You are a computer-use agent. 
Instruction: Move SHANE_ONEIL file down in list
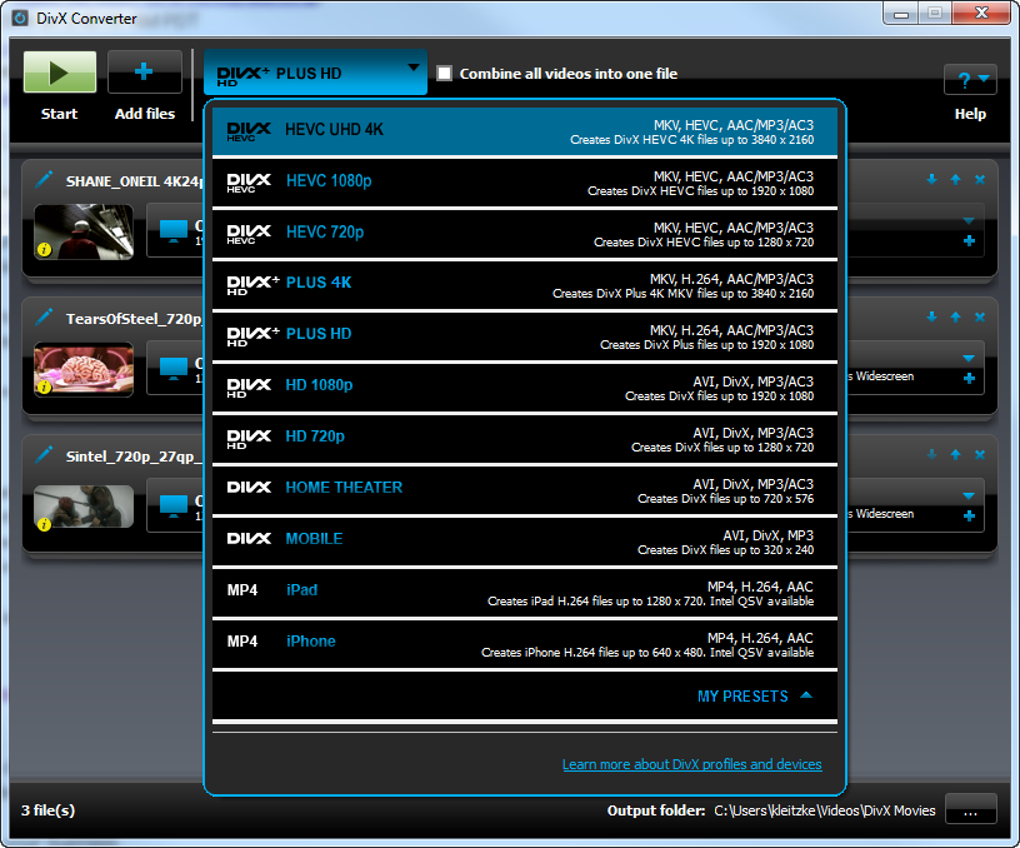932,179
